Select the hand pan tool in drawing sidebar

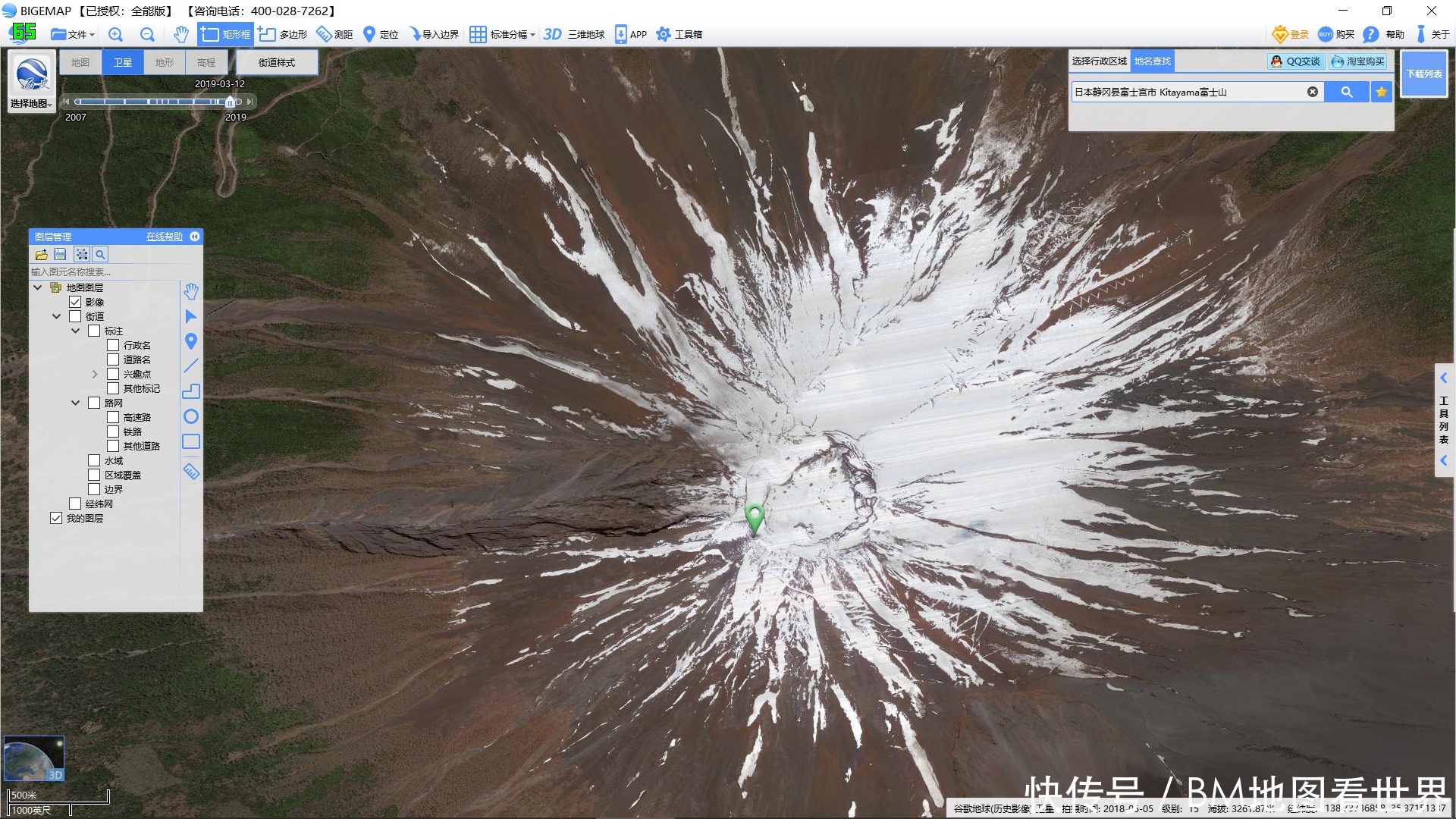pyautogui.click(x=191, y=291)
